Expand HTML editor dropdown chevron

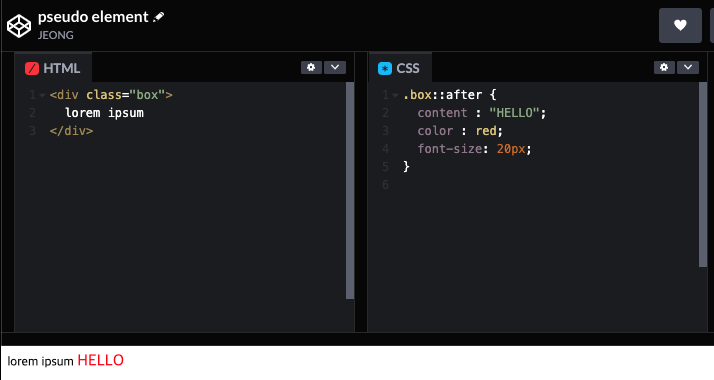pyautogui.click(x=335, y=67)
